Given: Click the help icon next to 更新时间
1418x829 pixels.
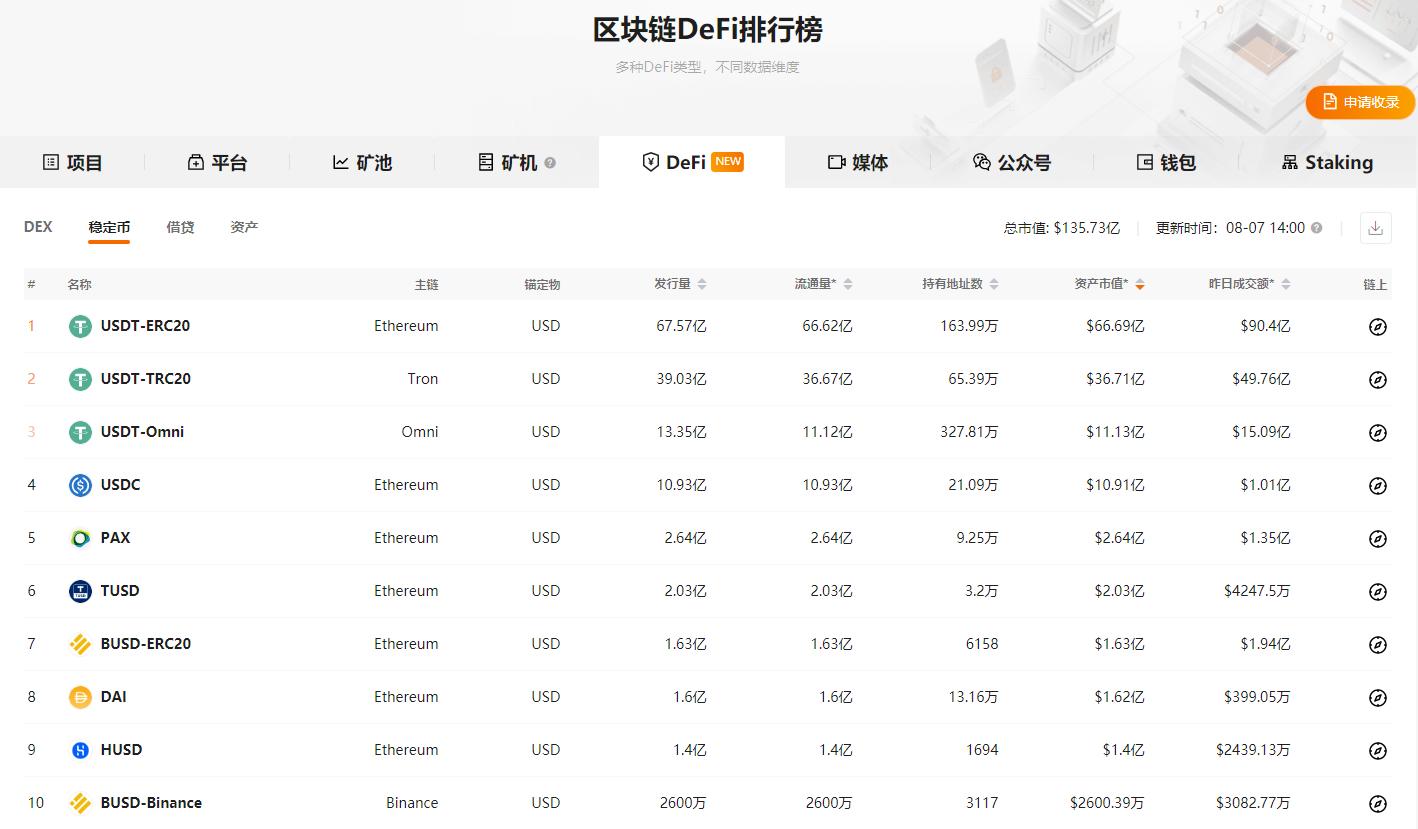Looking at the screenshot, I should [x=1317, y=227].
